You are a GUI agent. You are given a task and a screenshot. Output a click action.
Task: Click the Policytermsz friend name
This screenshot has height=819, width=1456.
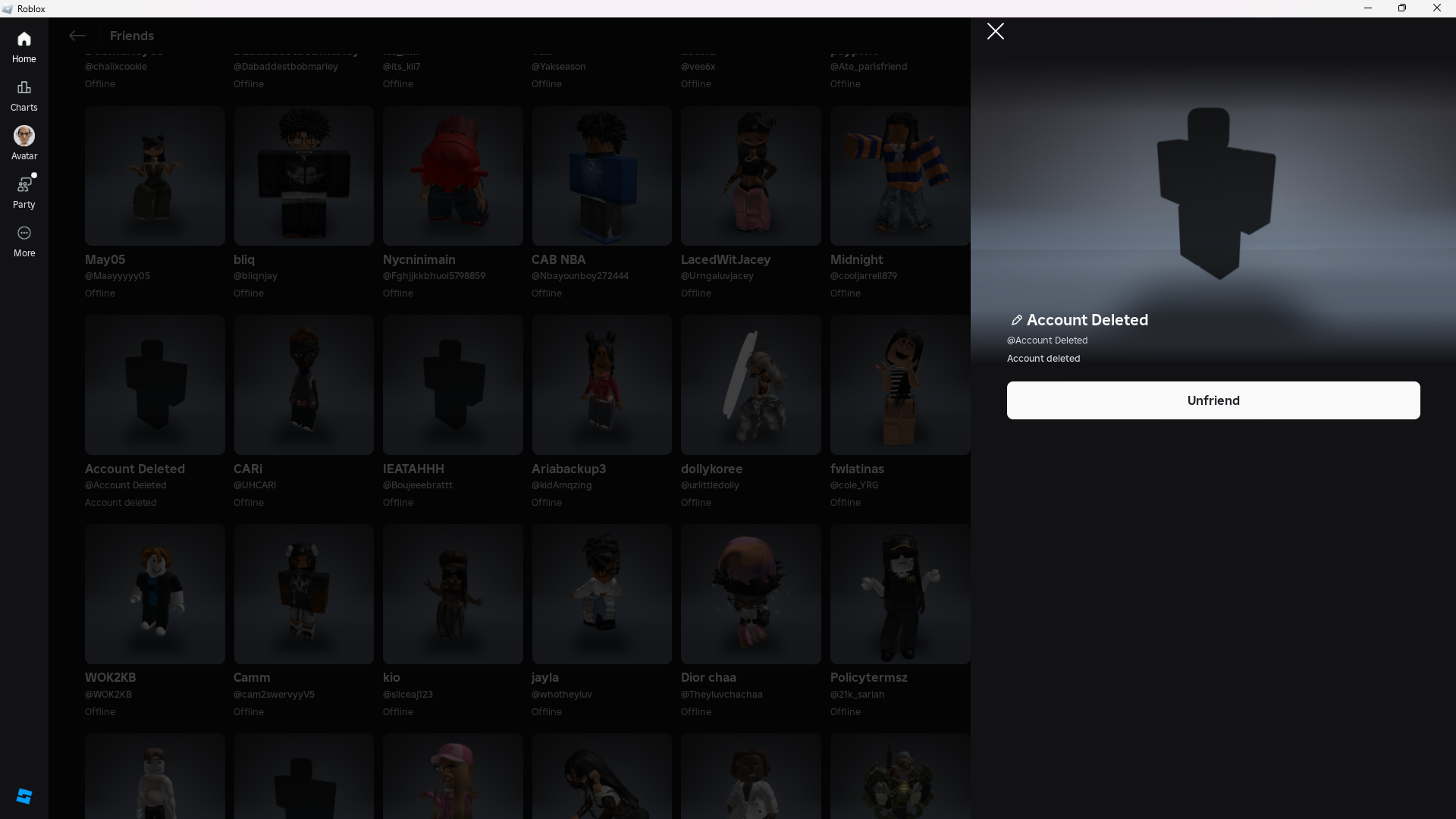pyautogui.click(x=868, y=677)
